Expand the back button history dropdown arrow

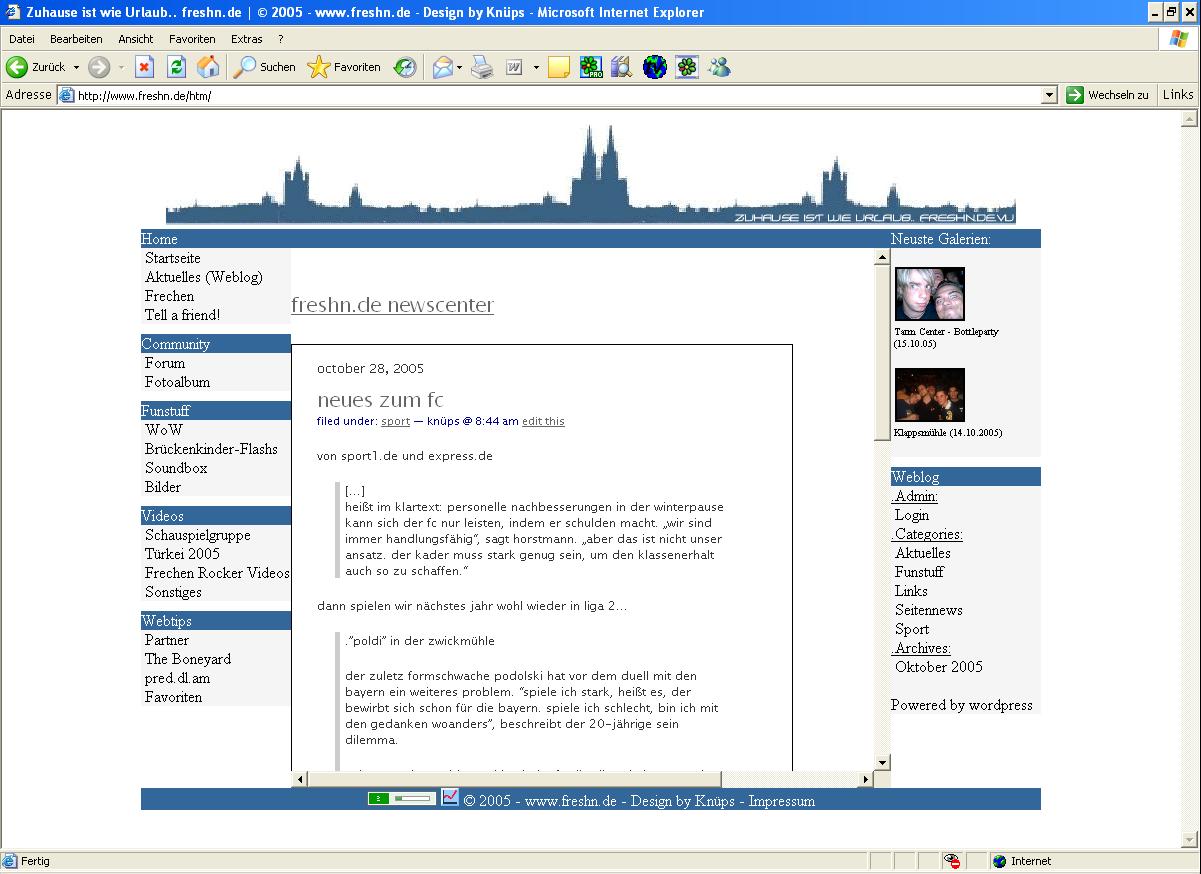[x=77, y=67]
